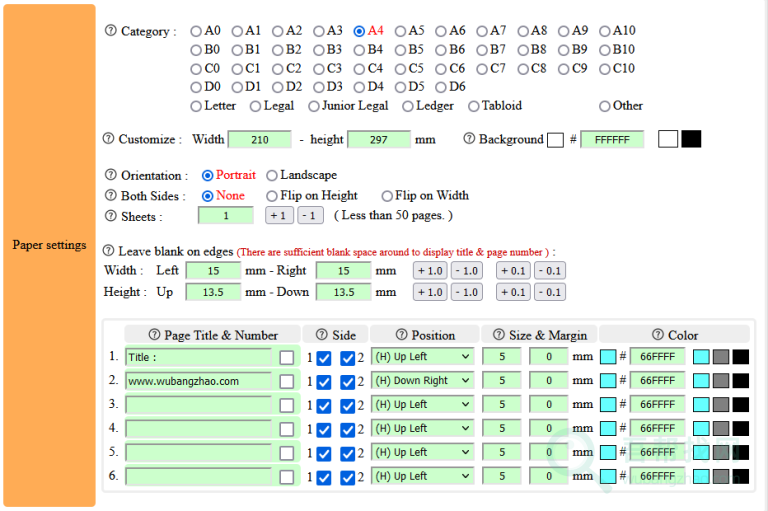Click the help icon beside Sheets

point(111,216)
